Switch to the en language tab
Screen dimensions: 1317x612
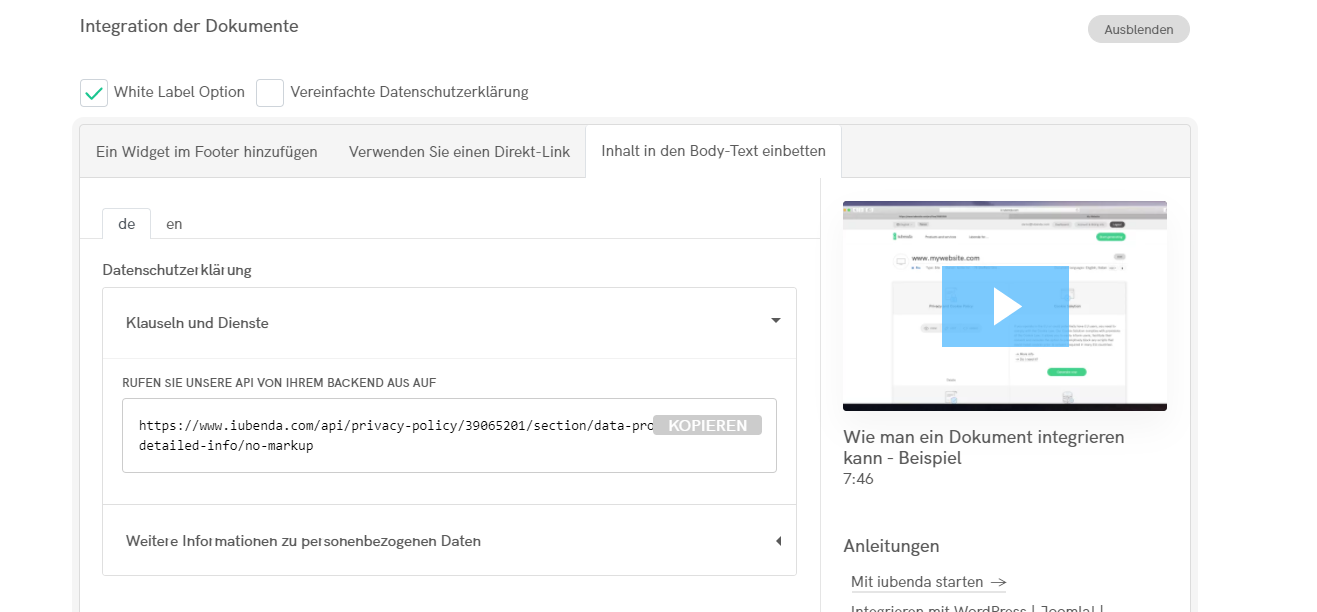coord(174,224)
